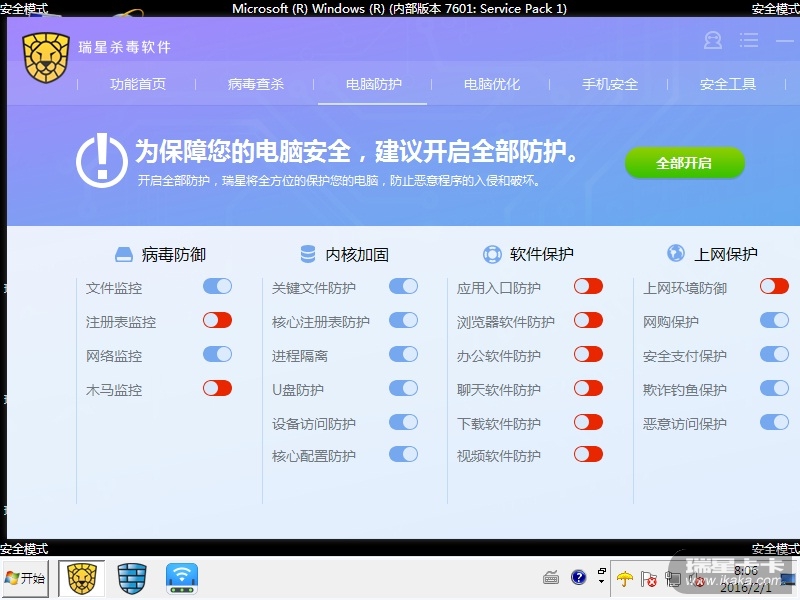Open the menu list icon
The image size is (800, 600).
748,40
